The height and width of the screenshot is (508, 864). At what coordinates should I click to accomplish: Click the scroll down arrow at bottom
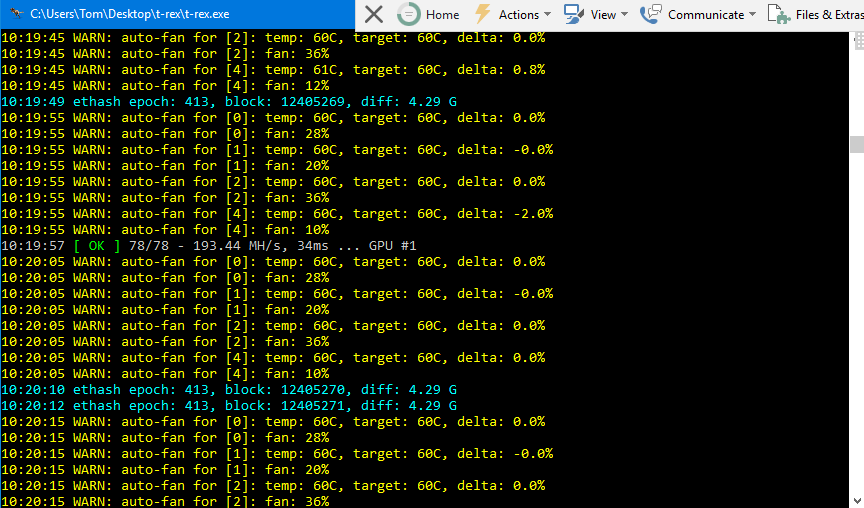(x=857, y=500)
